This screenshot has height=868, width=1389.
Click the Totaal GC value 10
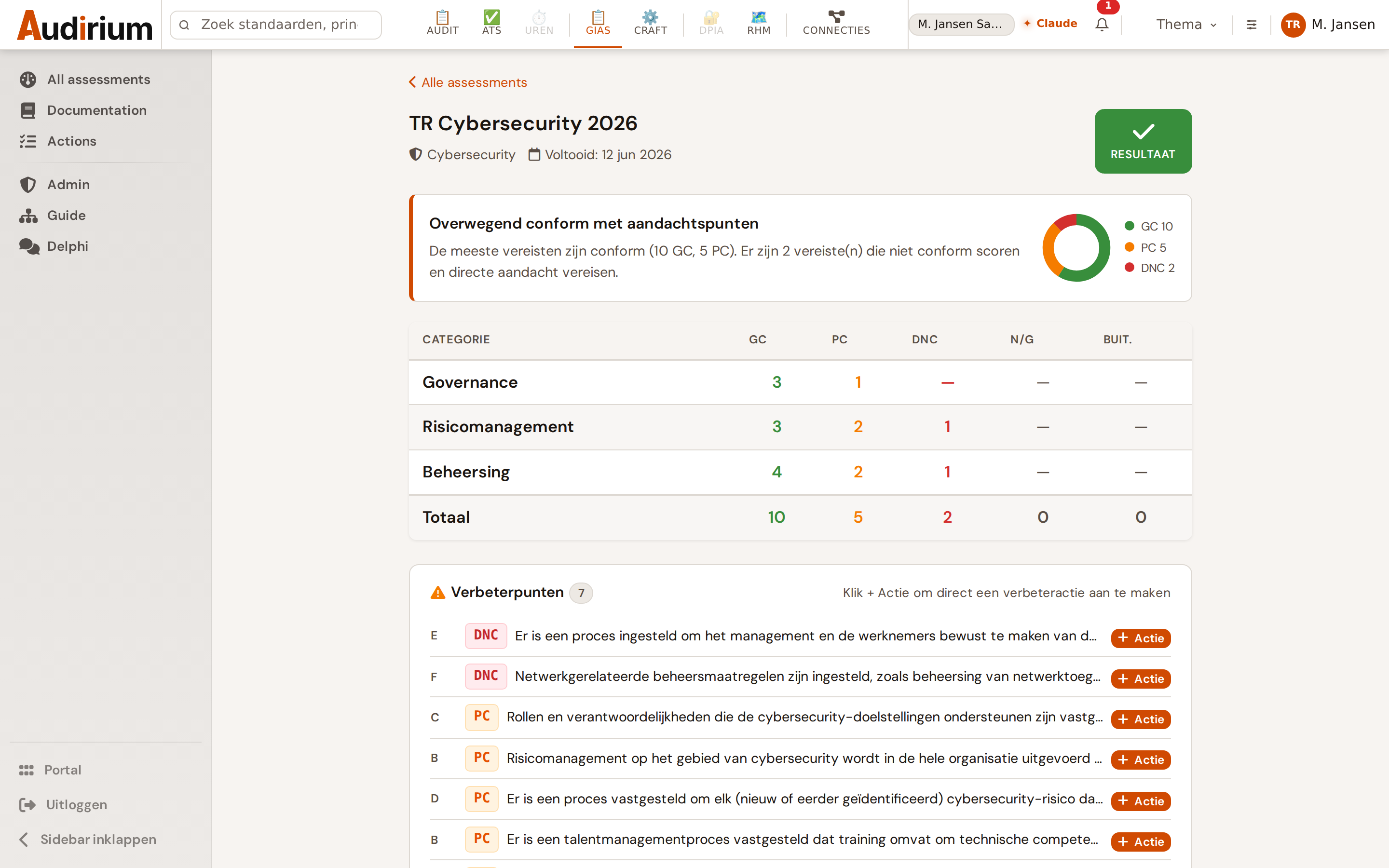[x=776, y=517]
